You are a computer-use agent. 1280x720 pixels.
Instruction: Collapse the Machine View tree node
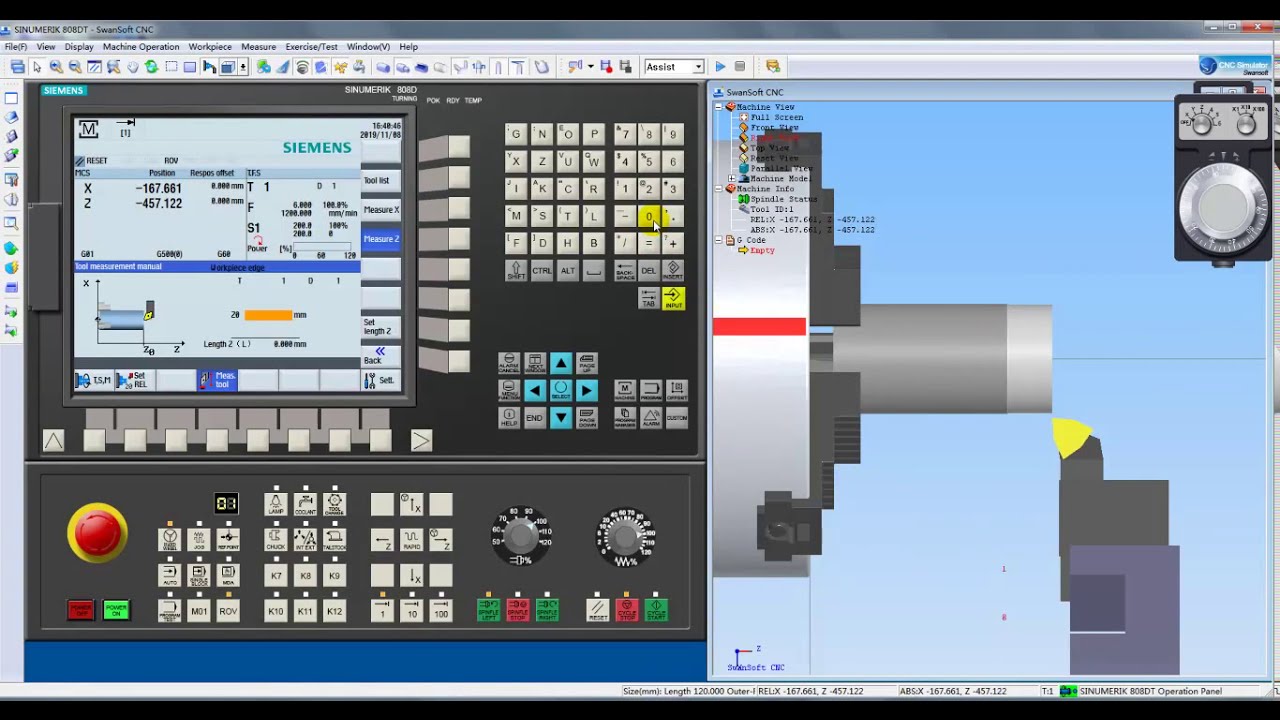pyautogui.click(x=719, y=107)
